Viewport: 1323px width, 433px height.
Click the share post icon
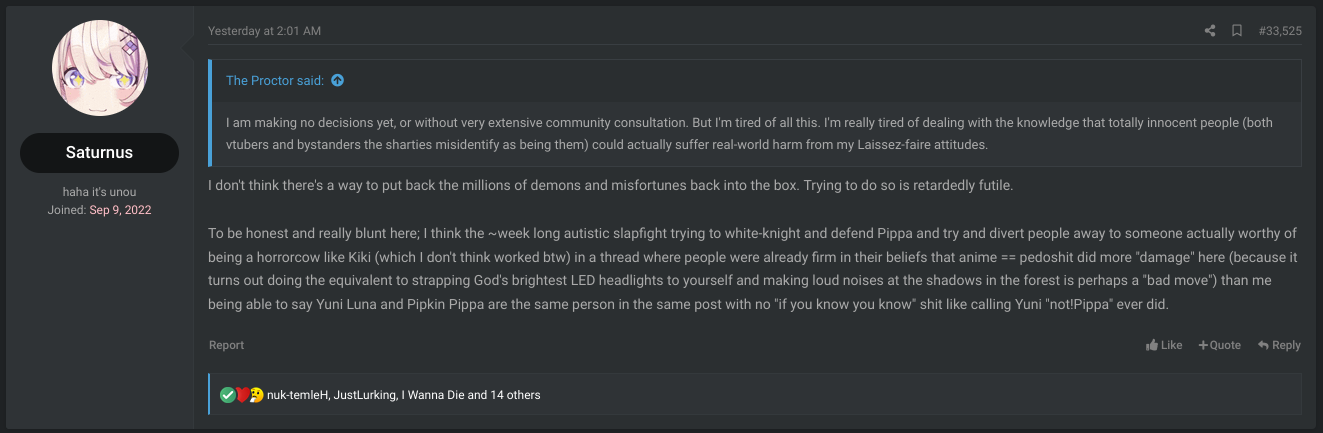pos(1210,31)
